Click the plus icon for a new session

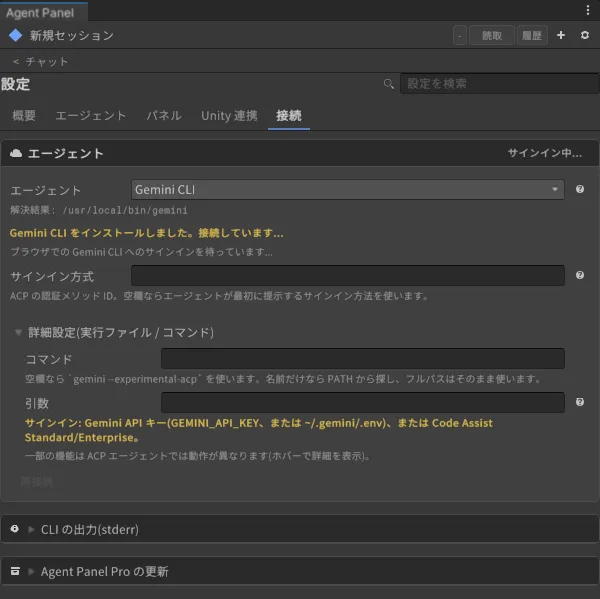point(561,35)
